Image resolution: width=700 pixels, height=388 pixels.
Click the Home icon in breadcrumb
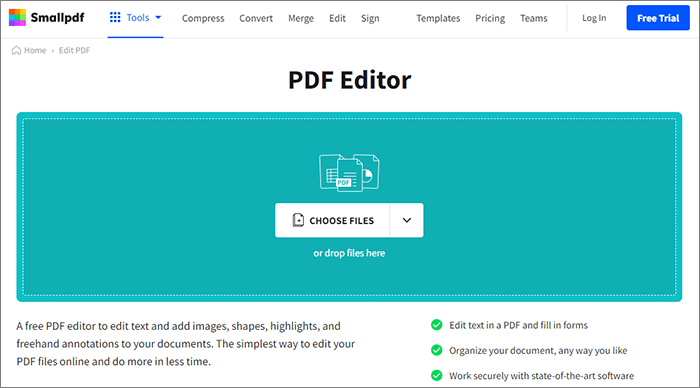click(16, 50)
